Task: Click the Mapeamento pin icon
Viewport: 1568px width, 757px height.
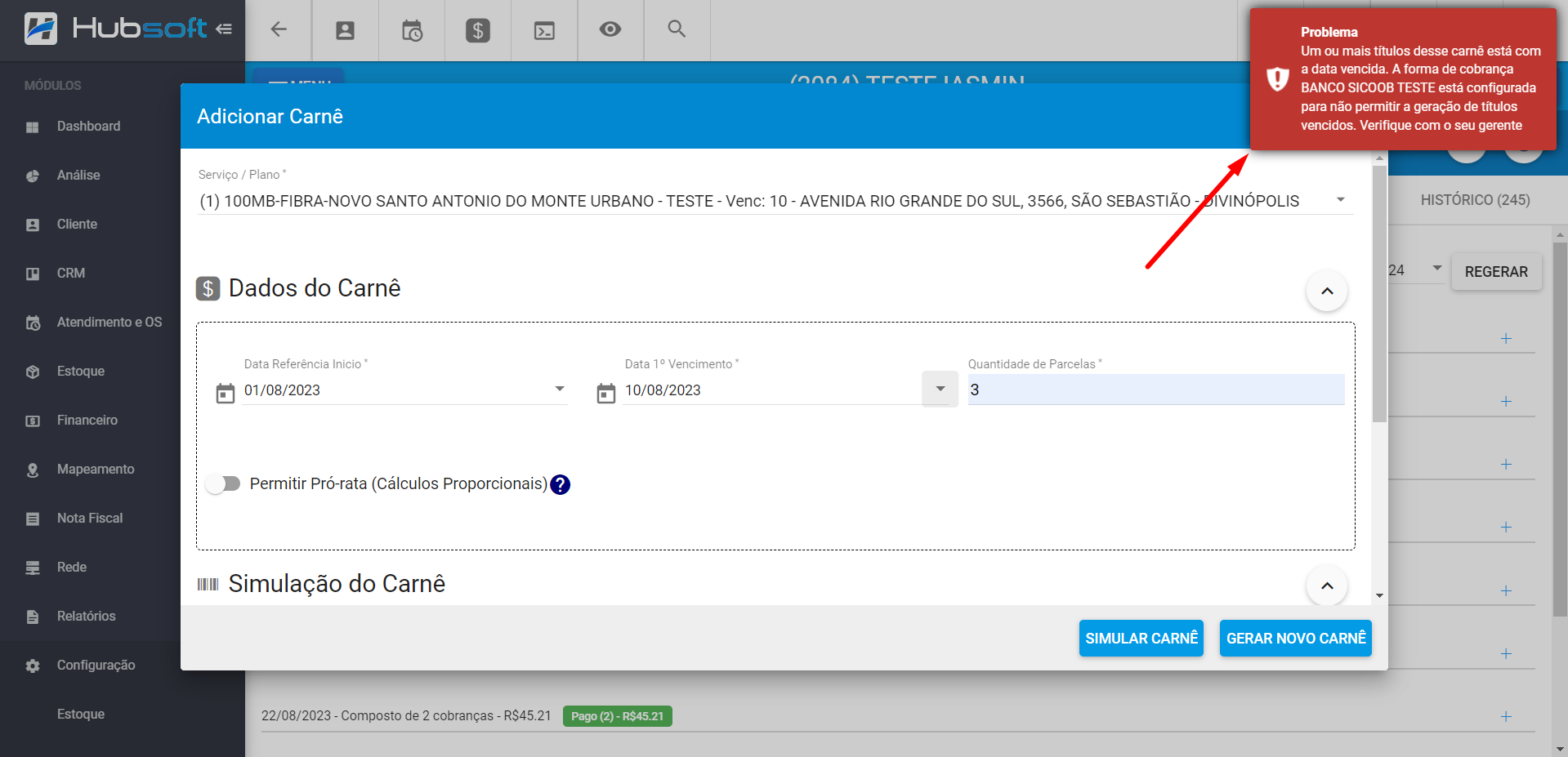Action: (33, 470)
